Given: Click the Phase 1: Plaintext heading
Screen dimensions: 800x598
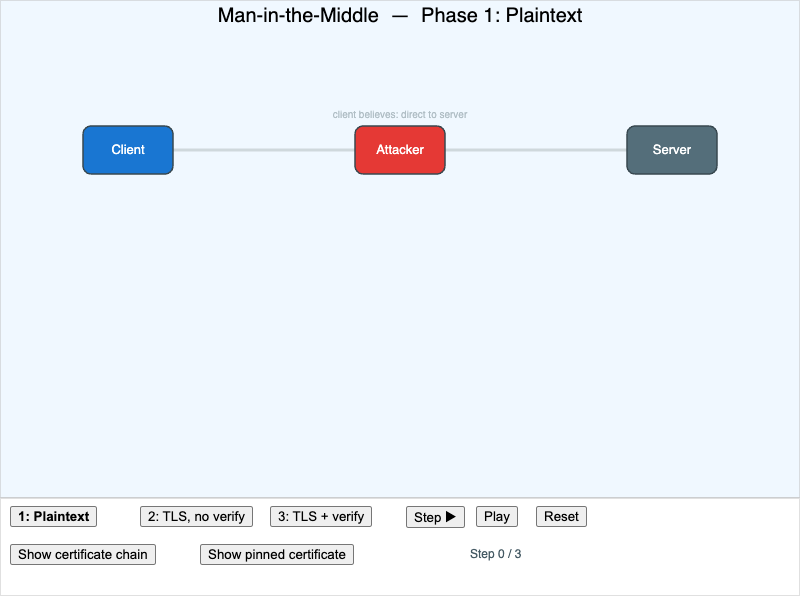Looking at the screenshot, I should (x=502, y=15).
